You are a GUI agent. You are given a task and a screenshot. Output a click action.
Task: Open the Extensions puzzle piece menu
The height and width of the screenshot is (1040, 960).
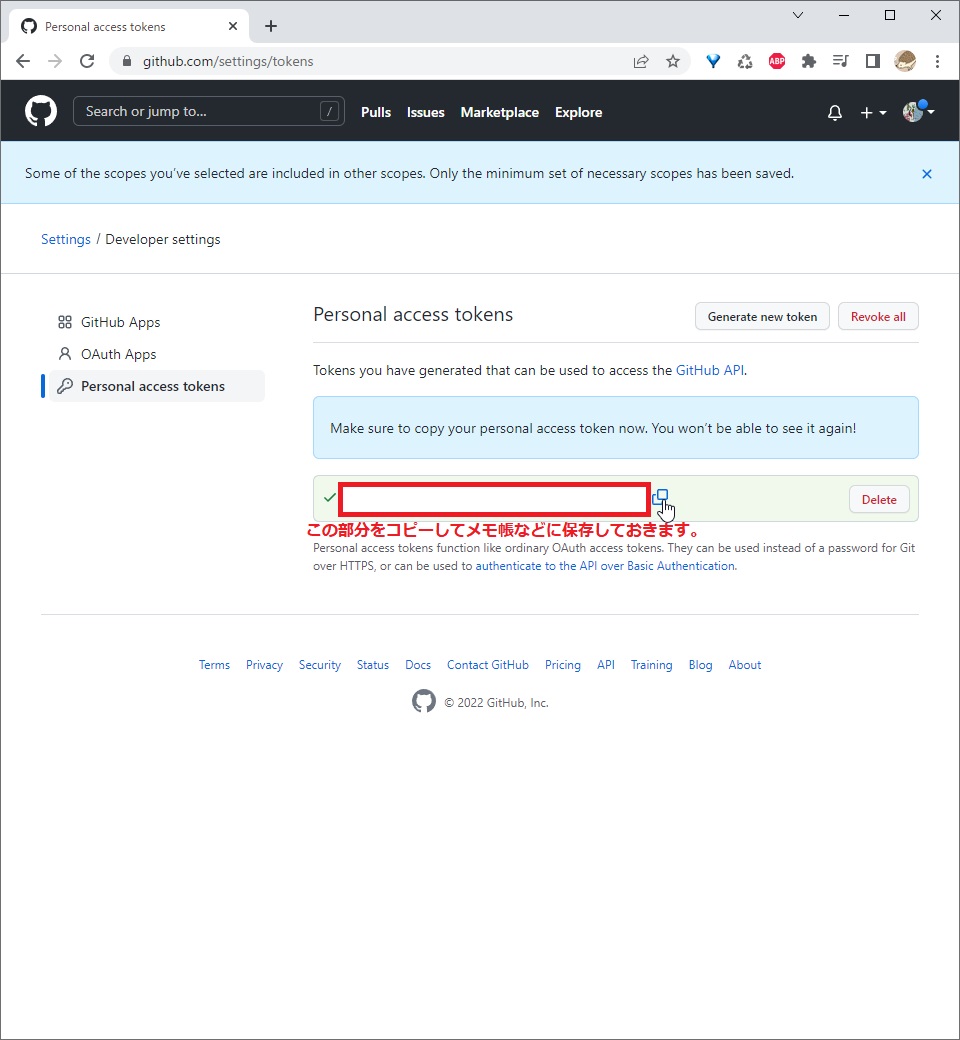[809, 62]
